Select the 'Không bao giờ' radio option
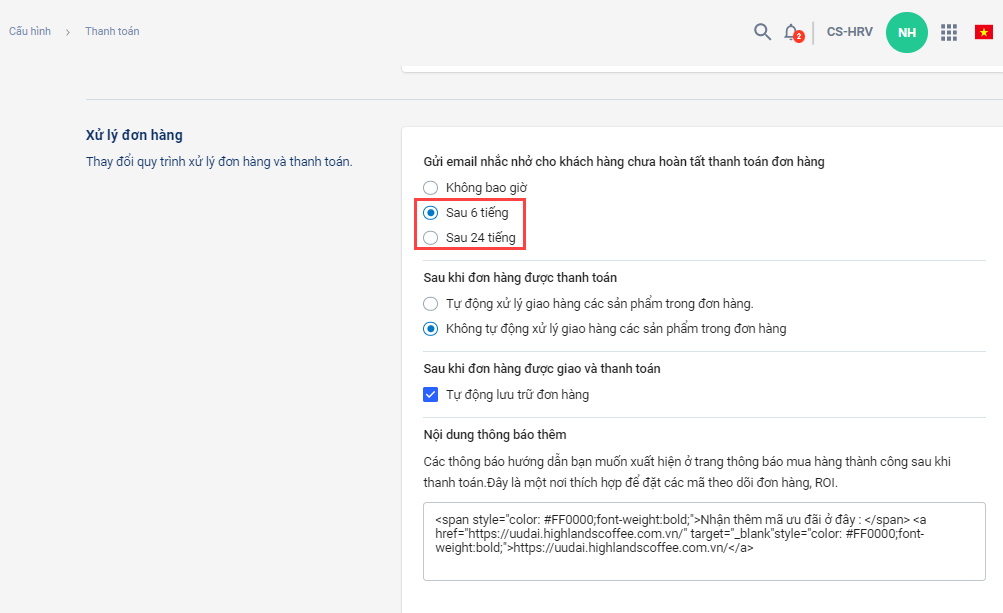The height and width of the screenshot is (613, 1003). pos(431,187)
